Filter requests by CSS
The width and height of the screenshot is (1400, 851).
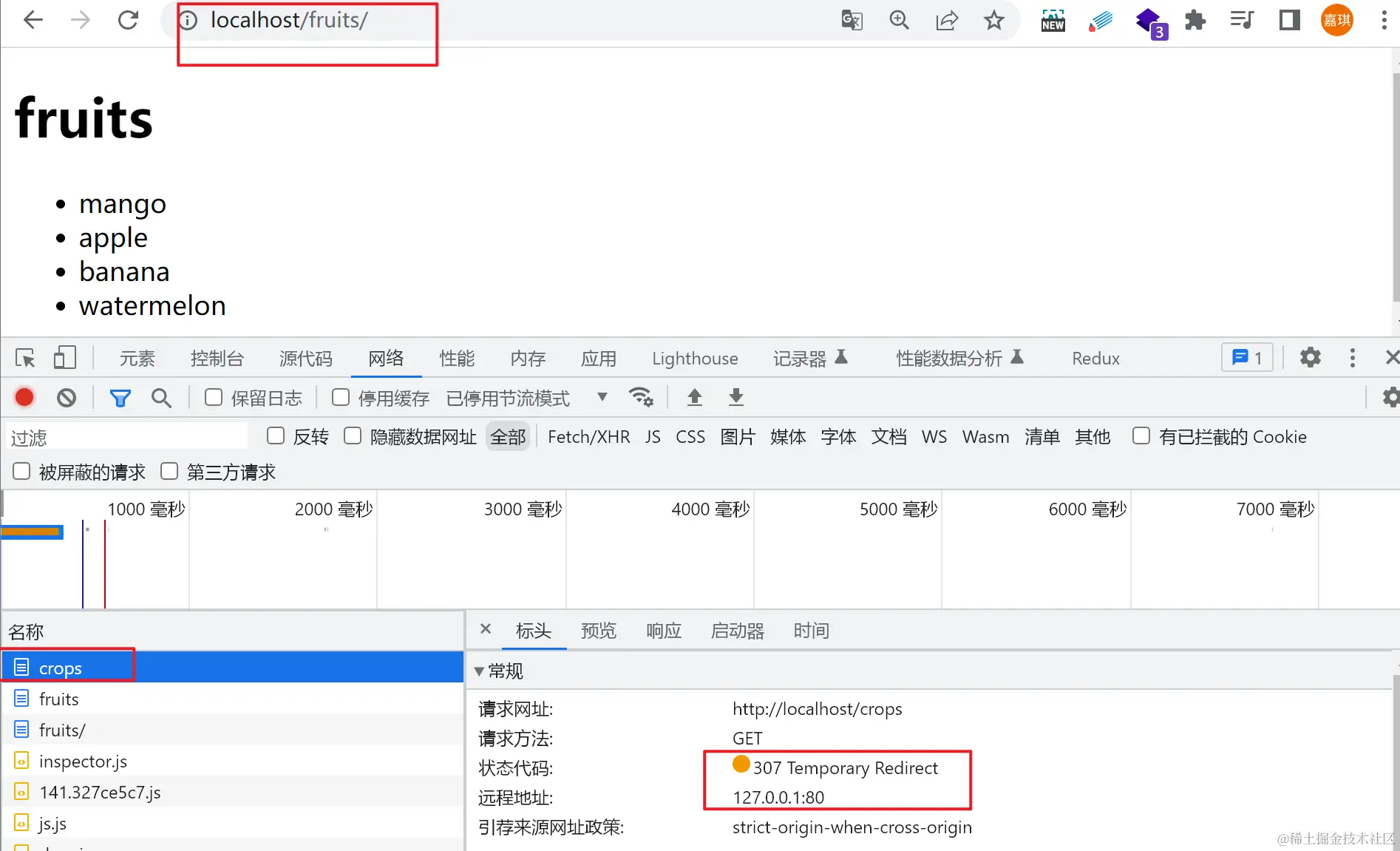pyautogui.click(x=690, y=437)
